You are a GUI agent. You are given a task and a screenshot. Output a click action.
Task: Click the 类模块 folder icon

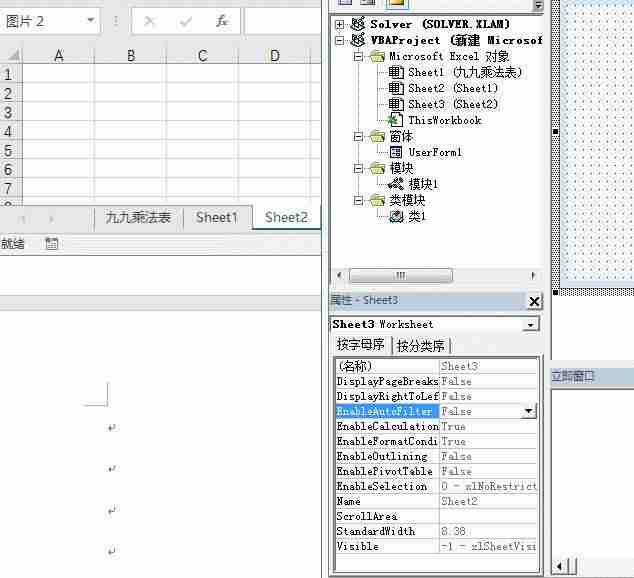click(377, 200)
